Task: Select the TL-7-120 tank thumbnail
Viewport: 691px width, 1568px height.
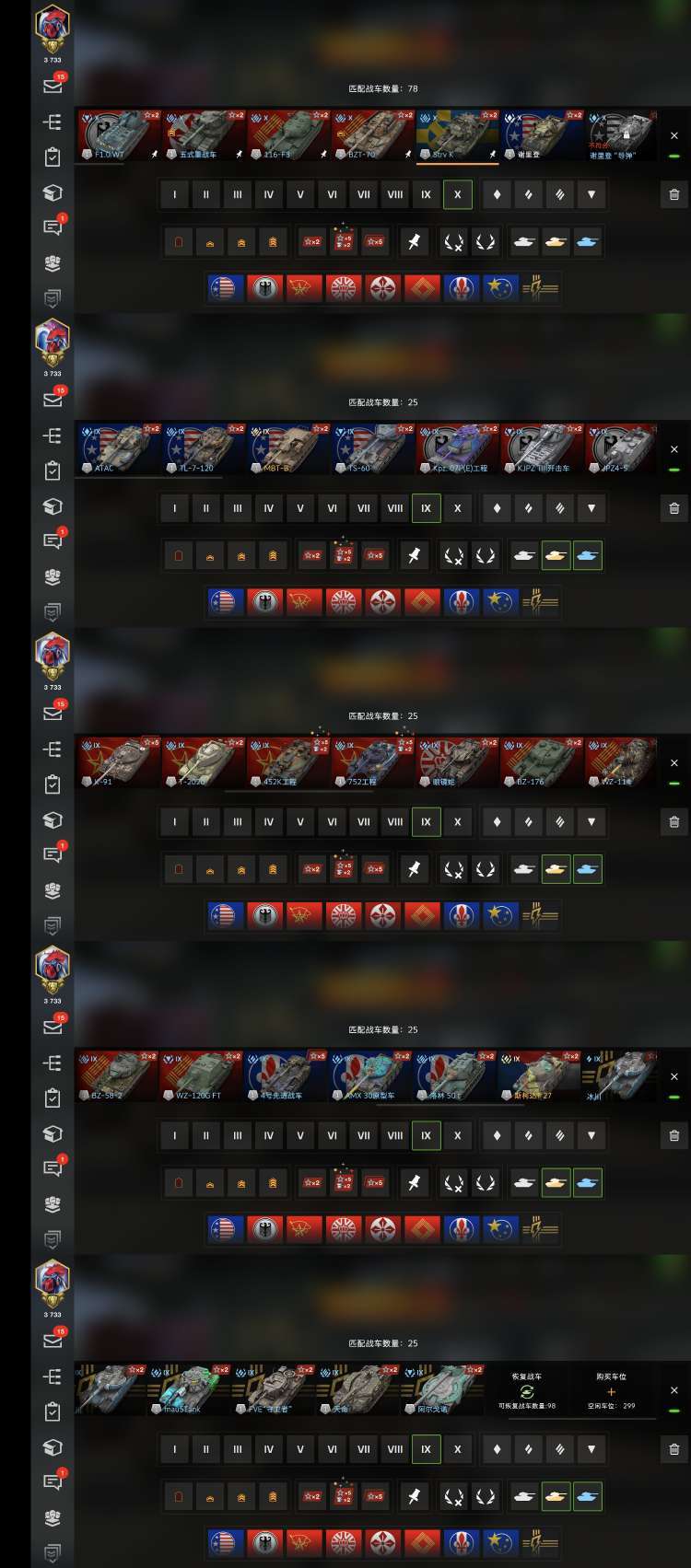Action: (204, 448)
